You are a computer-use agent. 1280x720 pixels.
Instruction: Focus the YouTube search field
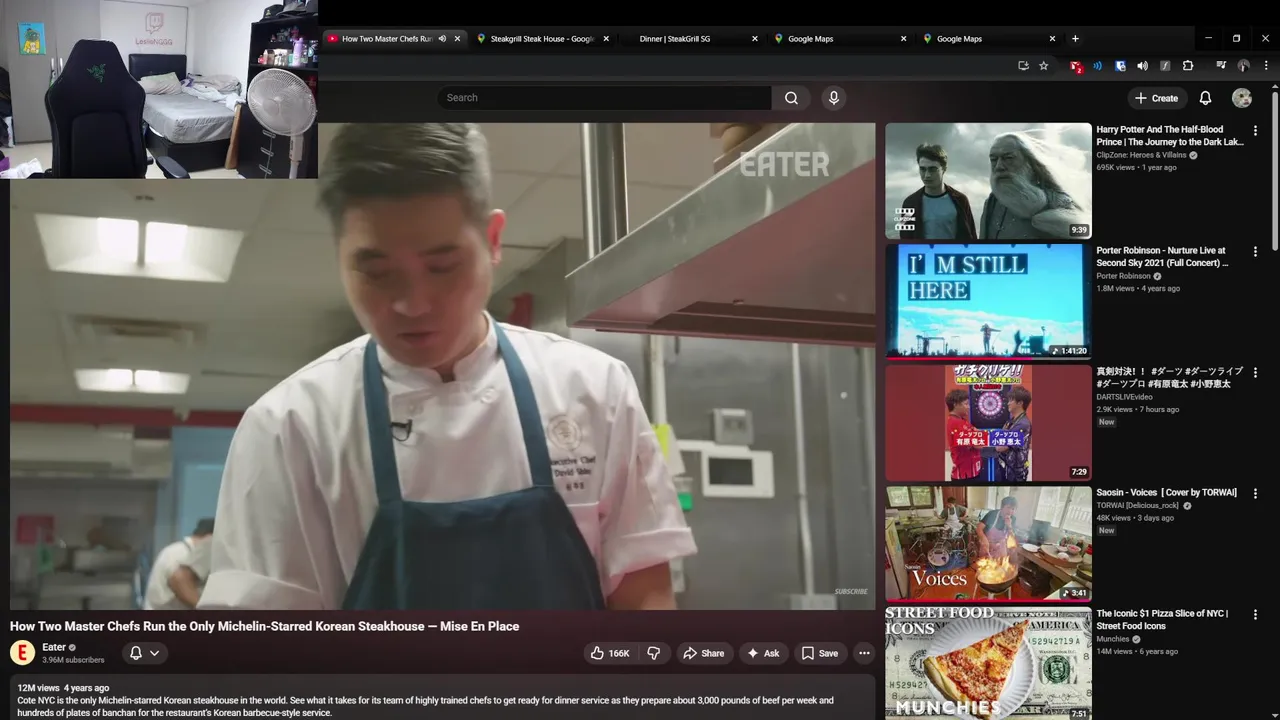click(604, 98)
